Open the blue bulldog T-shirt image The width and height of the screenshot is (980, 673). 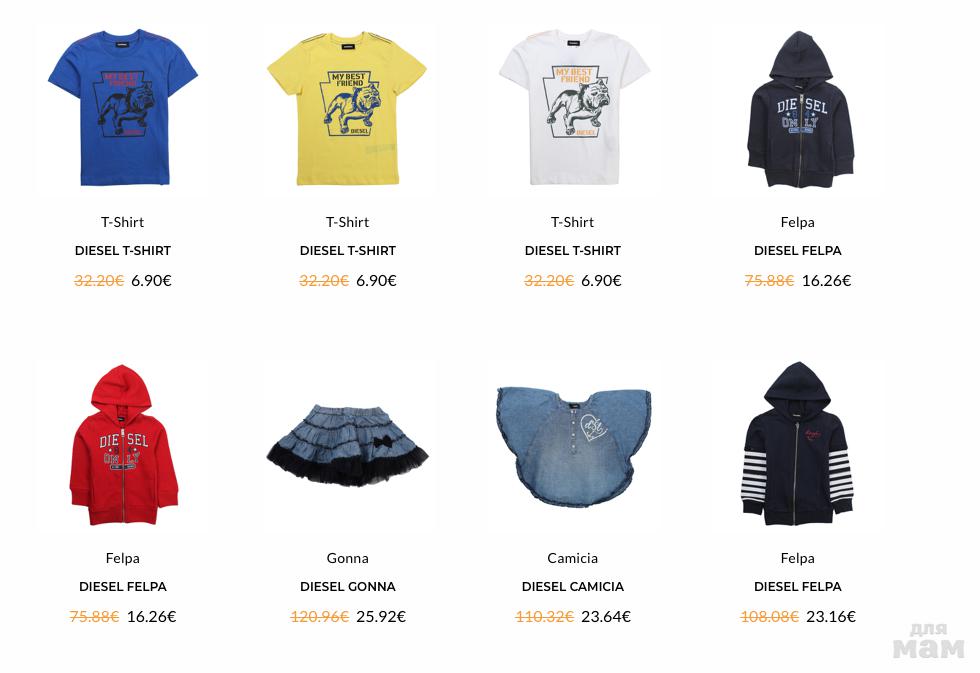(123, 107)
